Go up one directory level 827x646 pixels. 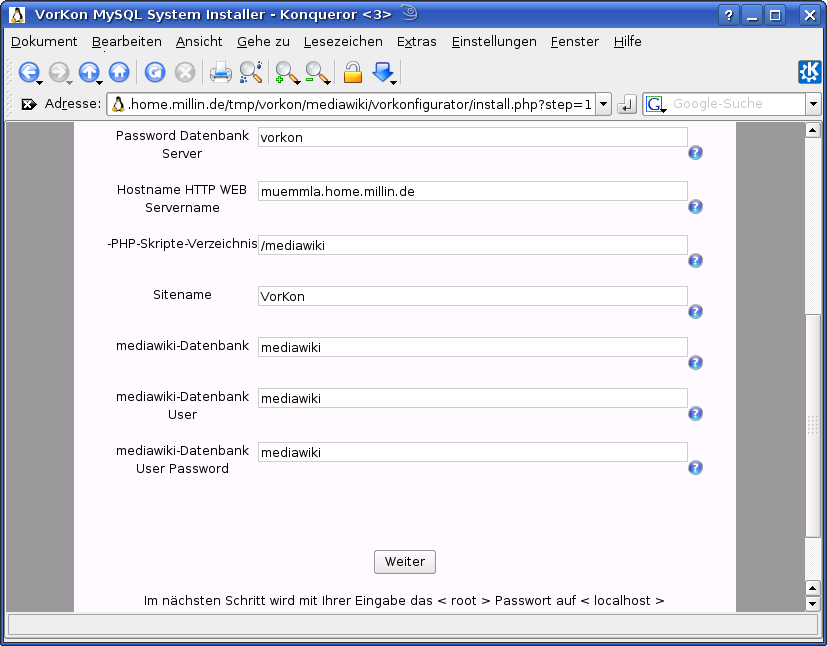pyautogui.click(x=89, y=72)
